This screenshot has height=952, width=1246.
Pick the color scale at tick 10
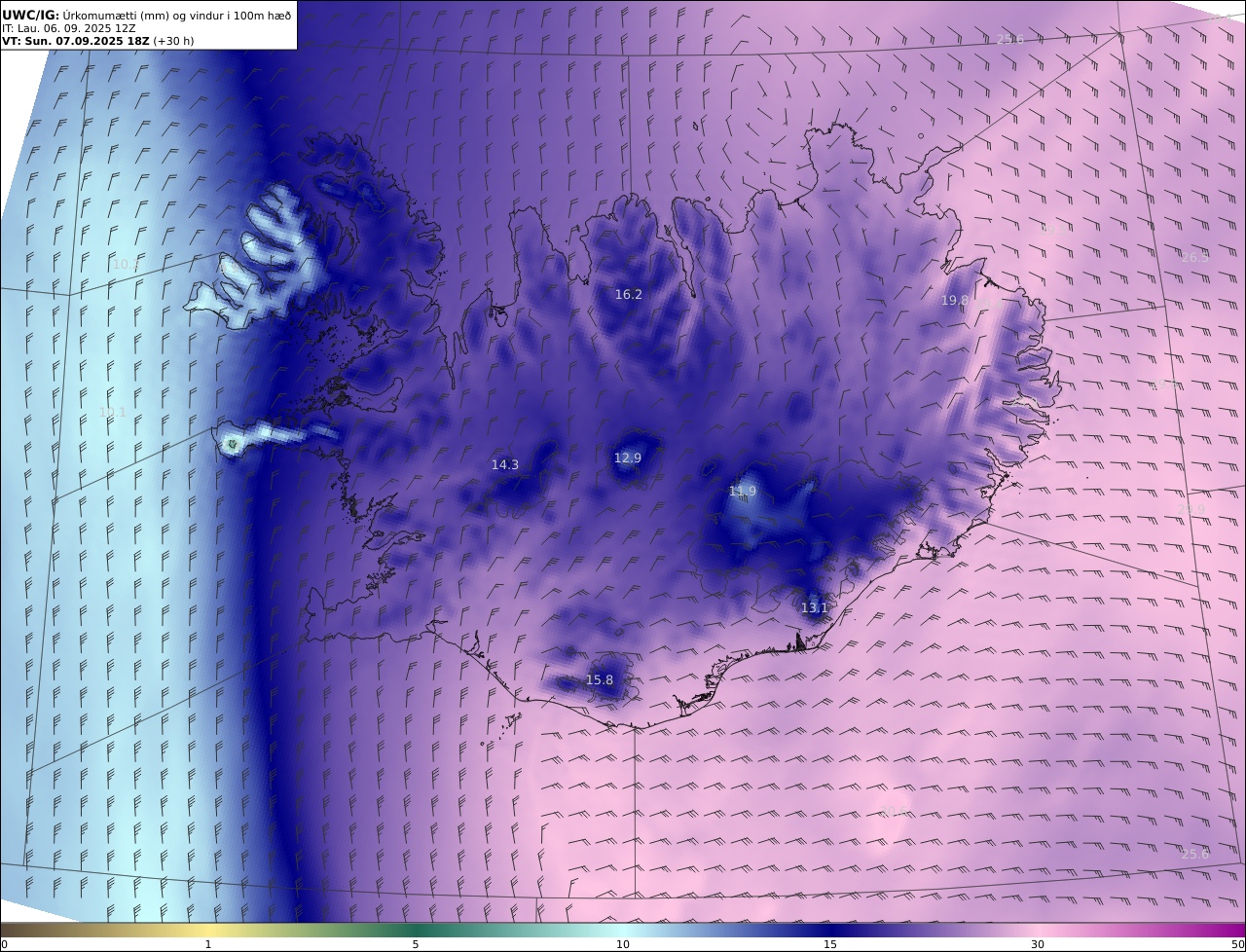click(623, 930)
